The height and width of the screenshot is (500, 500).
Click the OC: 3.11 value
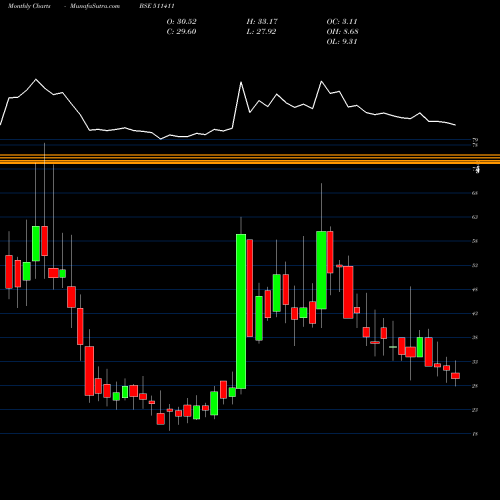pos(342,22)
